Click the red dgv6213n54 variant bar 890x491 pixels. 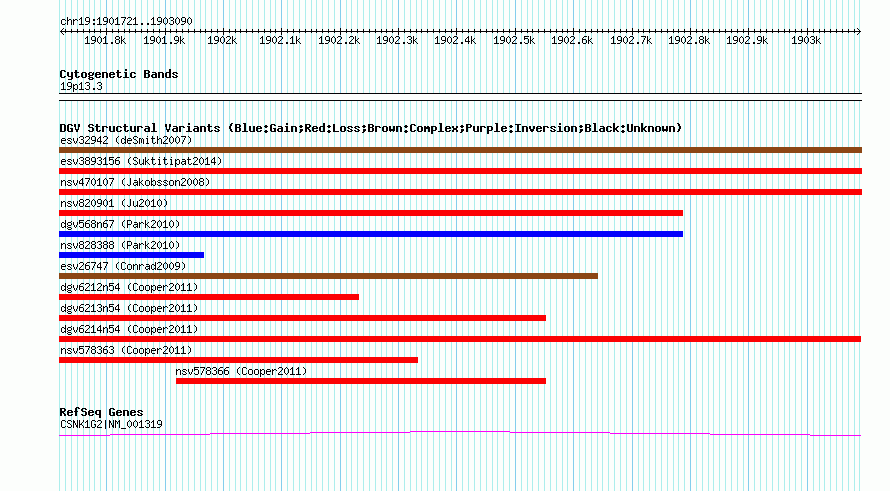point(303,318)
